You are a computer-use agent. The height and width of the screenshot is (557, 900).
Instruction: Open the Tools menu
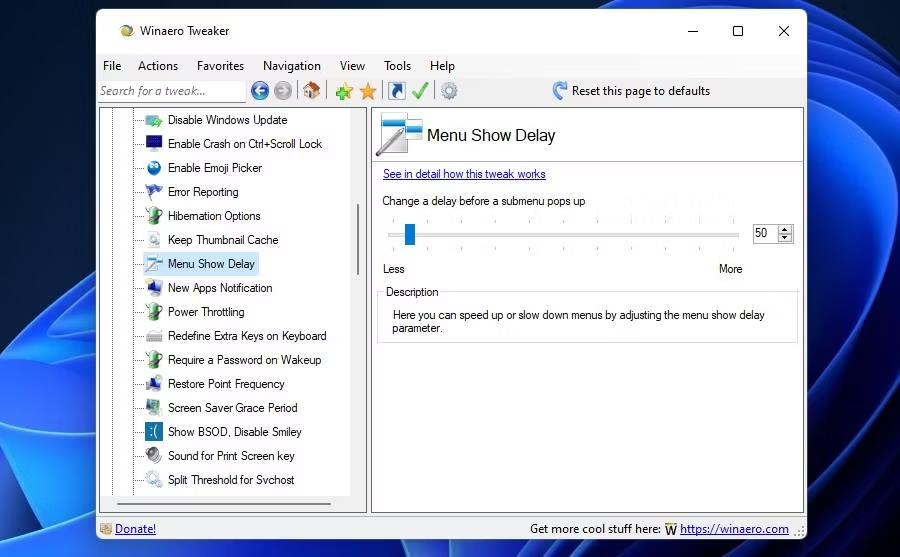tap(397, 66)
